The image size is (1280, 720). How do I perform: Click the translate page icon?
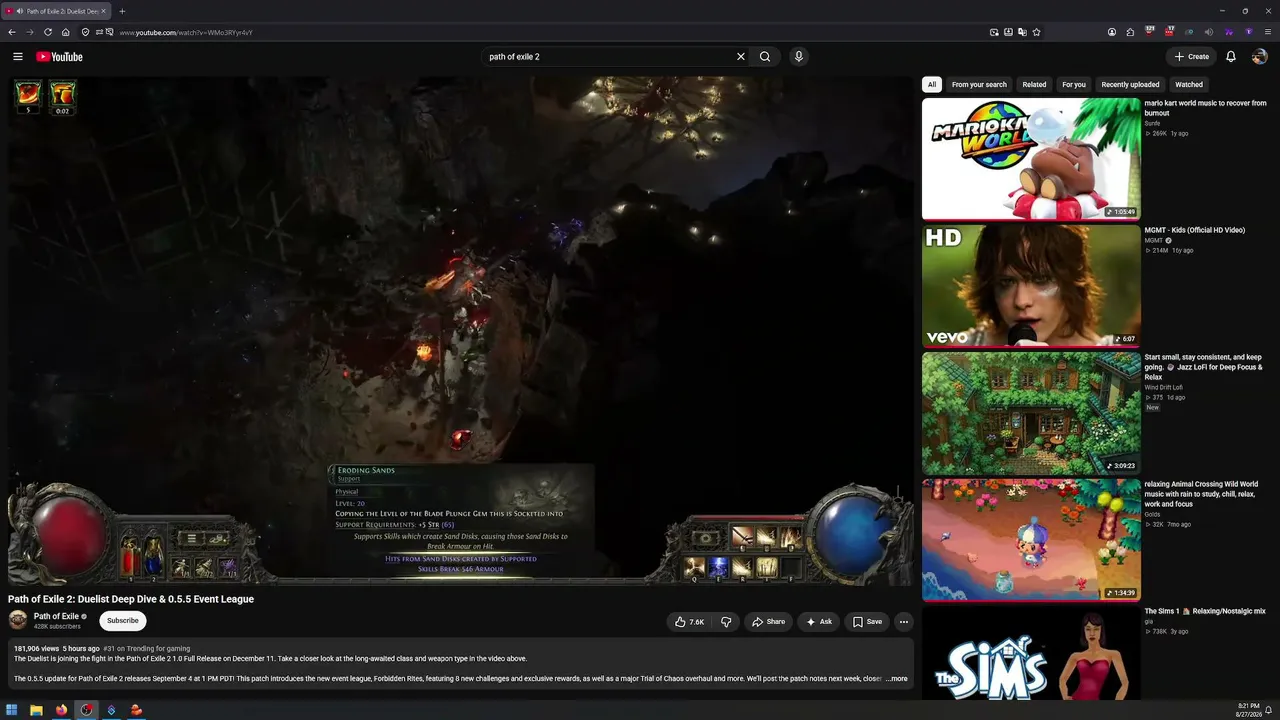1022,32
